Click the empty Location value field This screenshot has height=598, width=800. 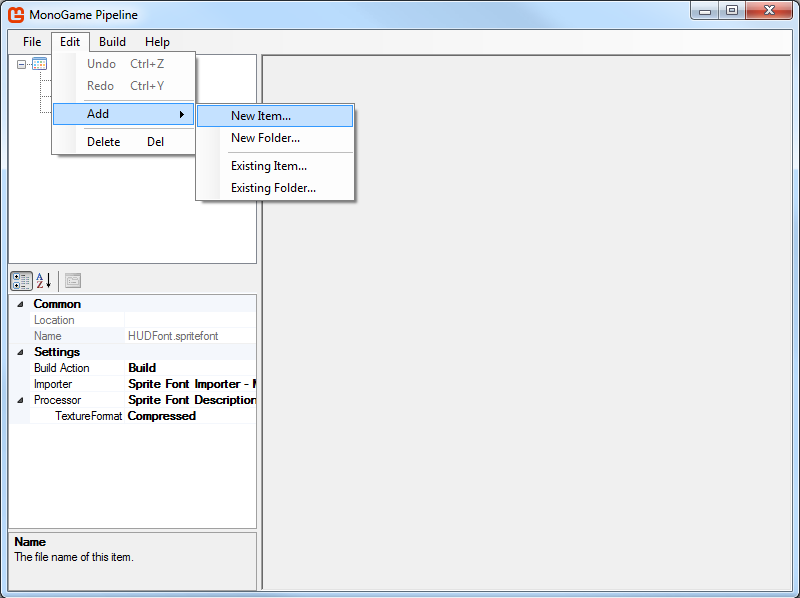click(190, 320)
